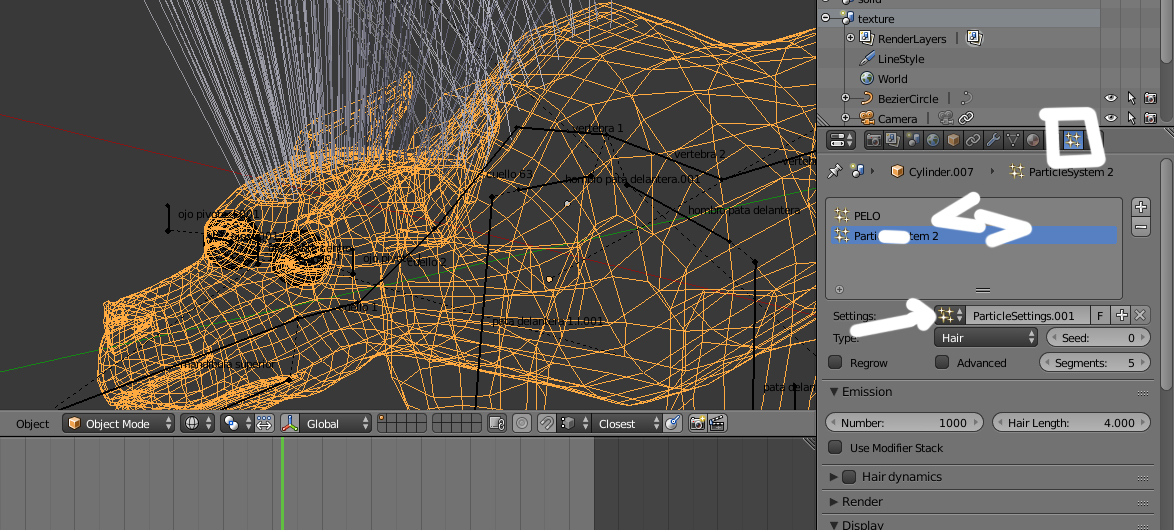The width and height of the screenshot is (1174, 530).
Task: Click the OpenGL render image icon
Action: pyautogui.click(x=697, y=424)
